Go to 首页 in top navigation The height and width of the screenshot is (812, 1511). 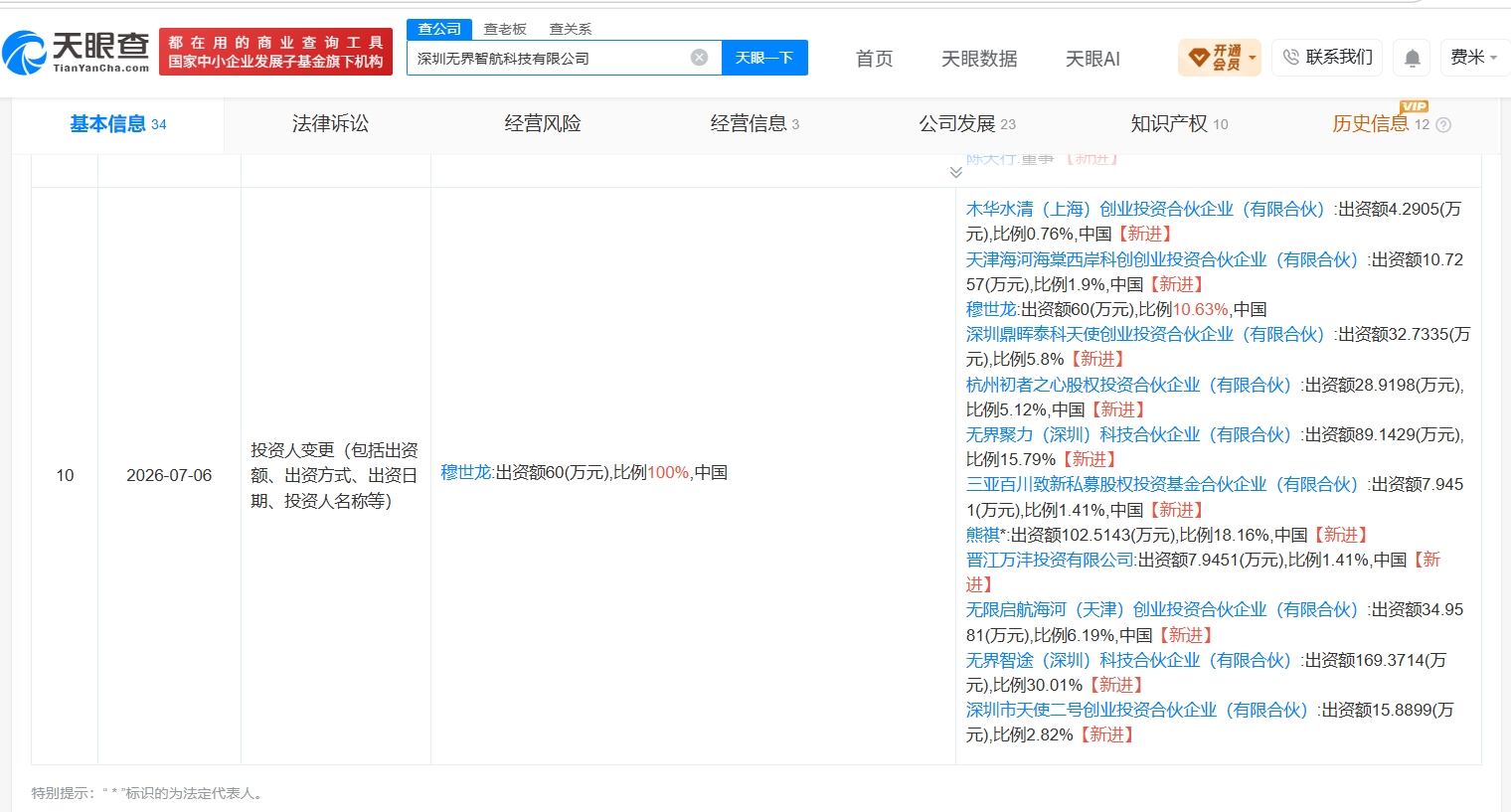click(x=875, y=59)
